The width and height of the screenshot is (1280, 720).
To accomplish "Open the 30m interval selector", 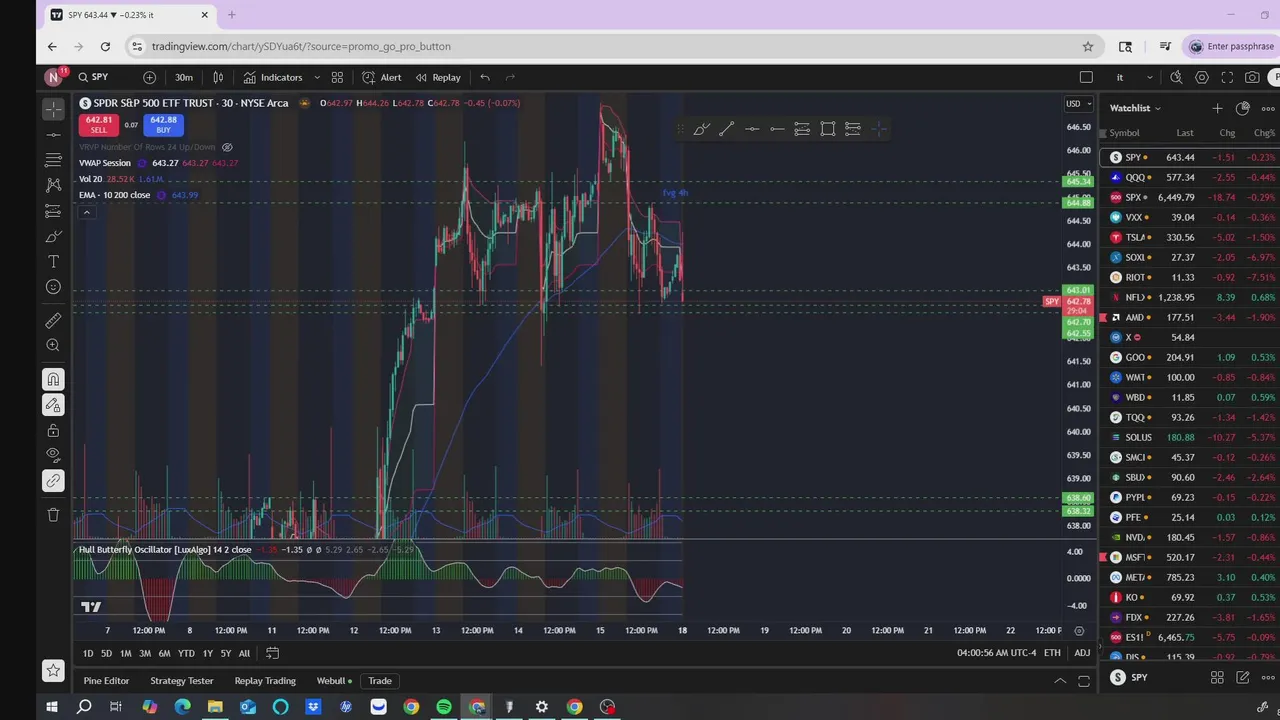I will [184, 77].
